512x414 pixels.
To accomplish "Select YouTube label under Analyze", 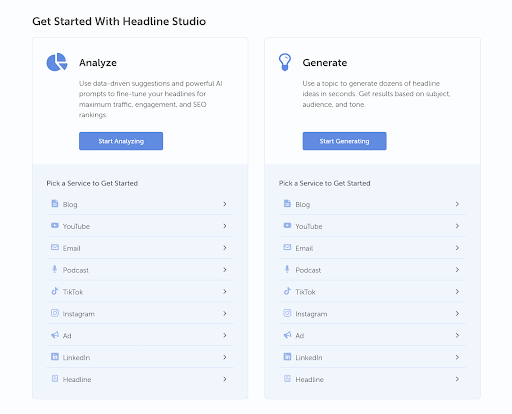I will click(76, 226).
